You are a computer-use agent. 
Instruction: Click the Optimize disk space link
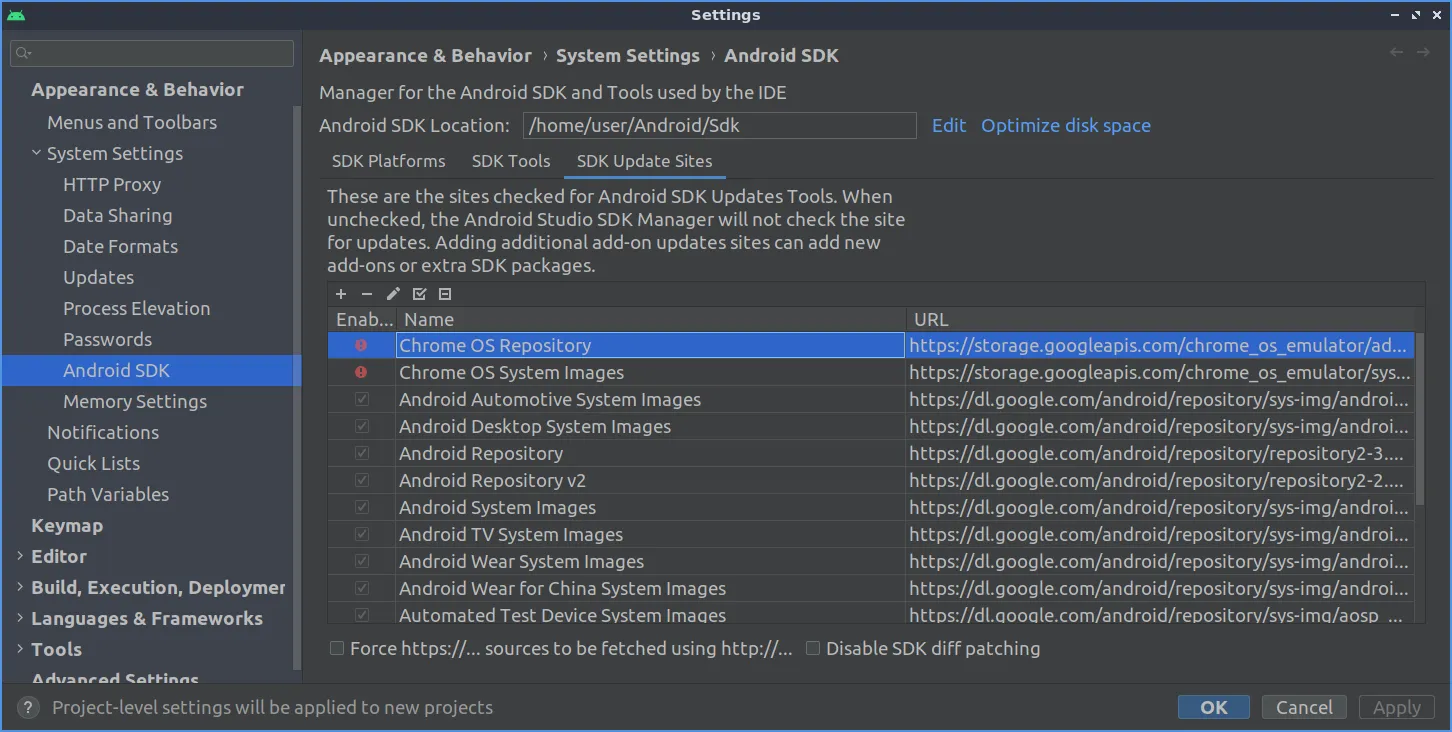pos(1066,125)
